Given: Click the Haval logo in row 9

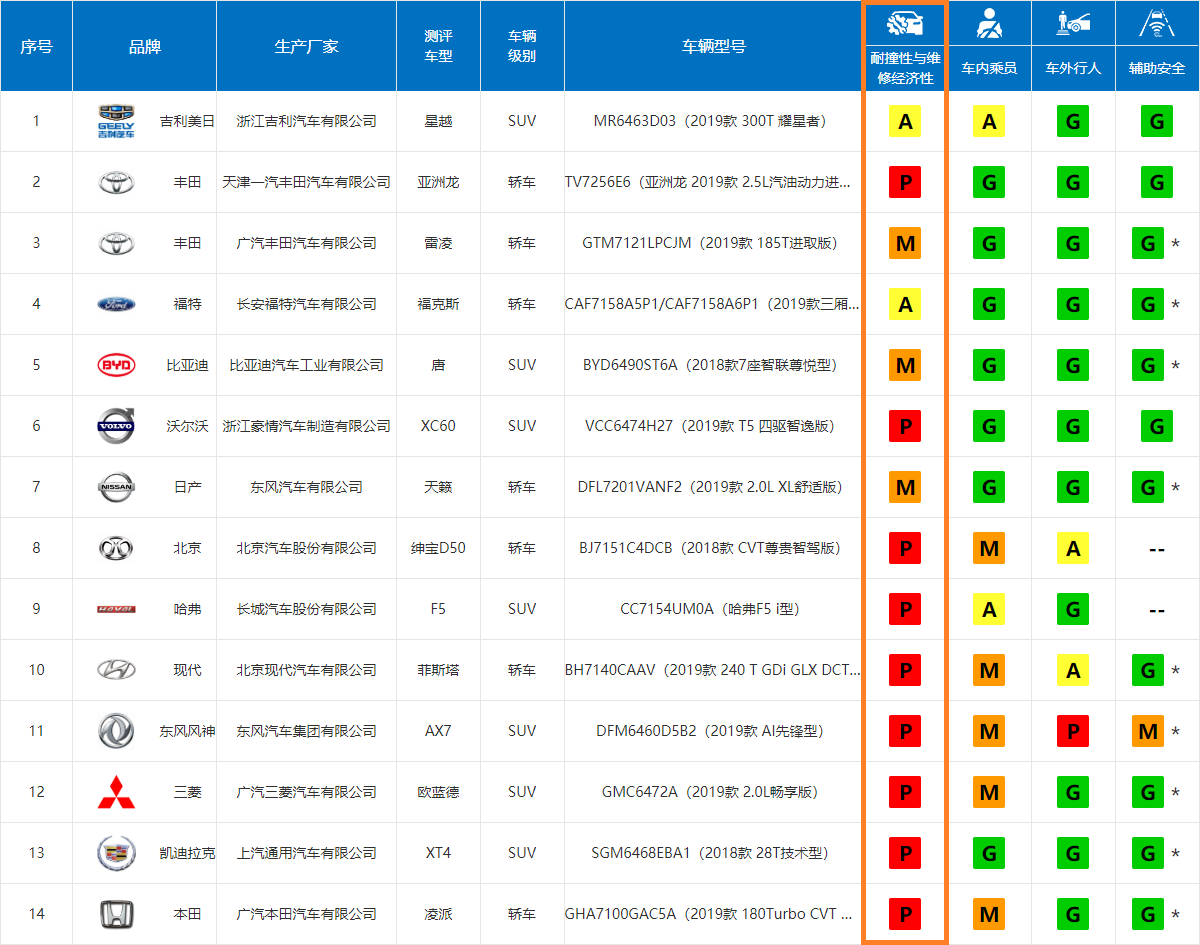Looking at the screenshot, I should pyautogui.click(x=116, y=609).
